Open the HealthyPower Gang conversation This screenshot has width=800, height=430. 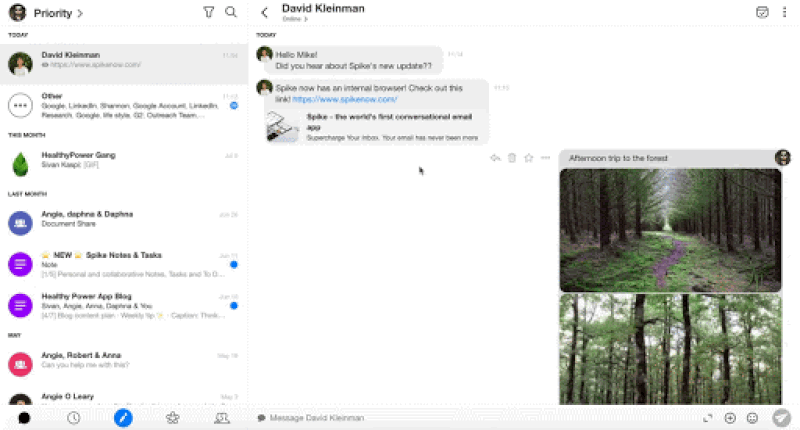tap(124, 163)
